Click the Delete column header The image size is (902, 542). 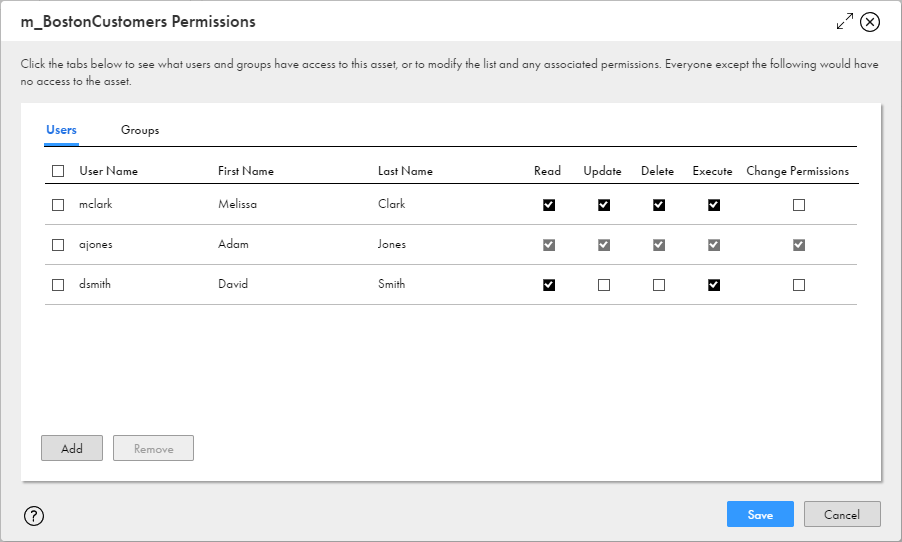click(x=658, y=171)
